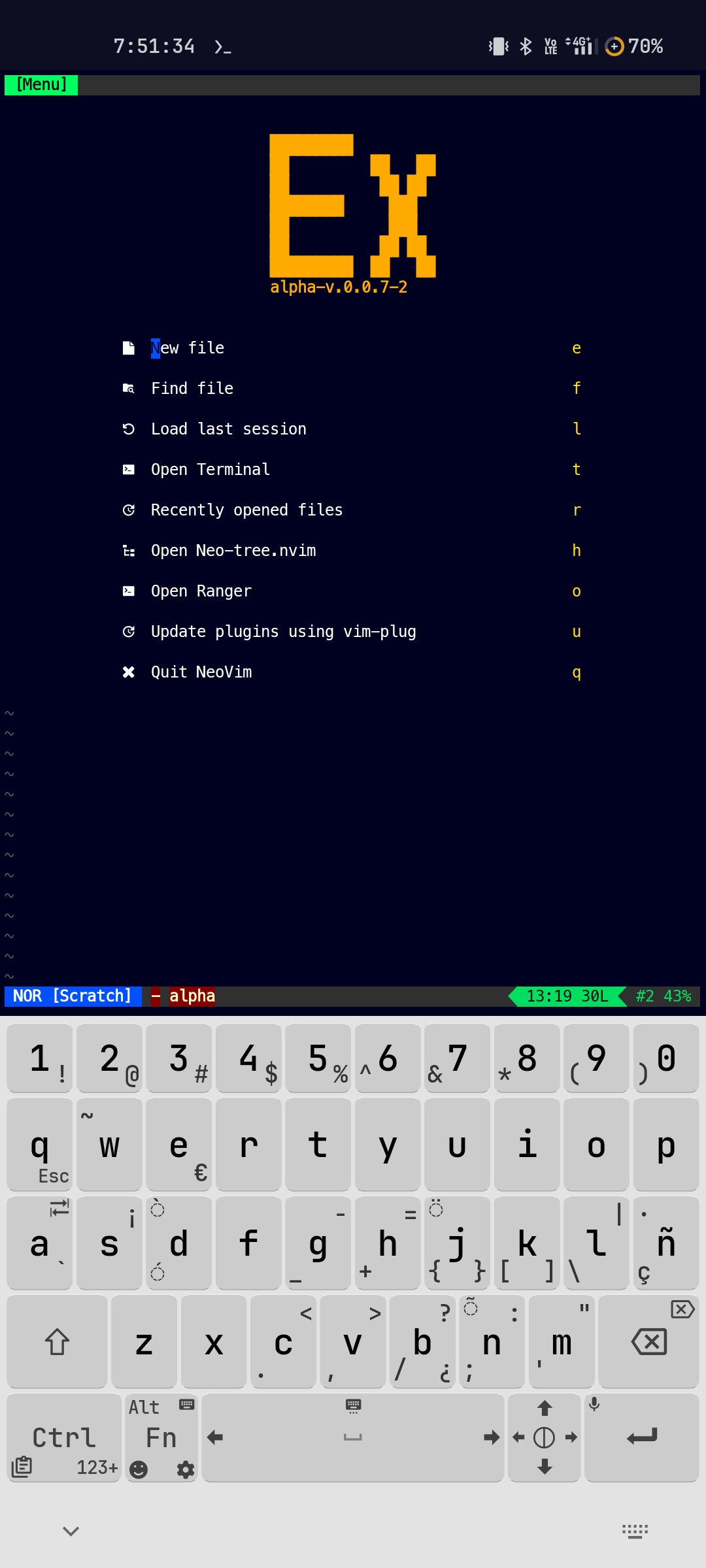Click the 13:19 30L position indicator
Viewport: 706px width, 1568px height.
click(567, 996)
